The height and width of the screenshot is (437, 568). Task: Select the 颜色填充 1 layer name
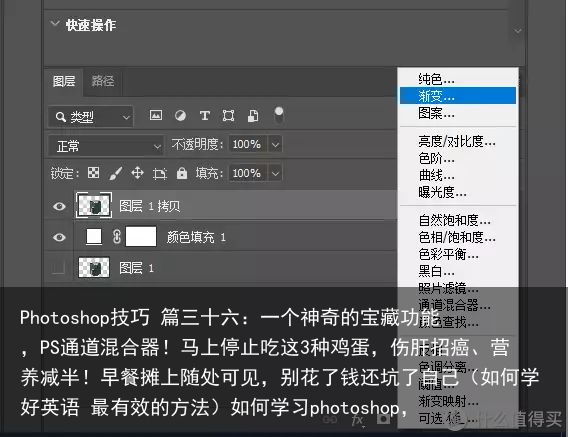(196, 237)
